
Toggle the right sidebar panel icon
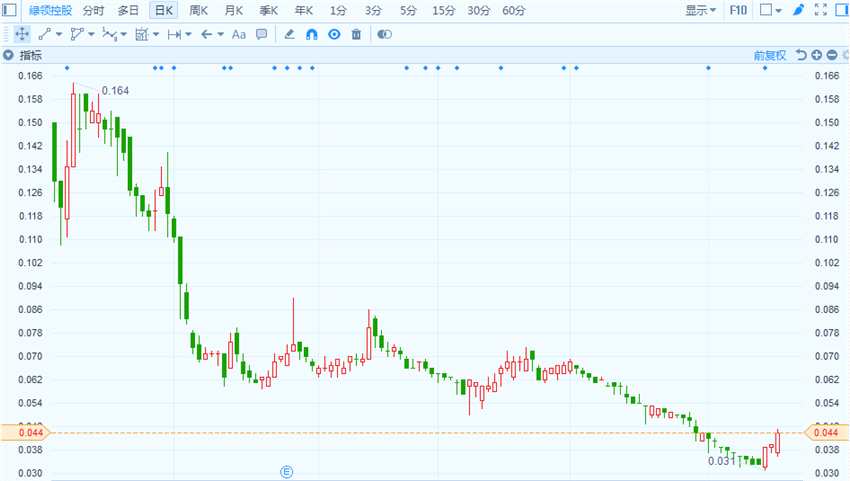click(842, 10)
